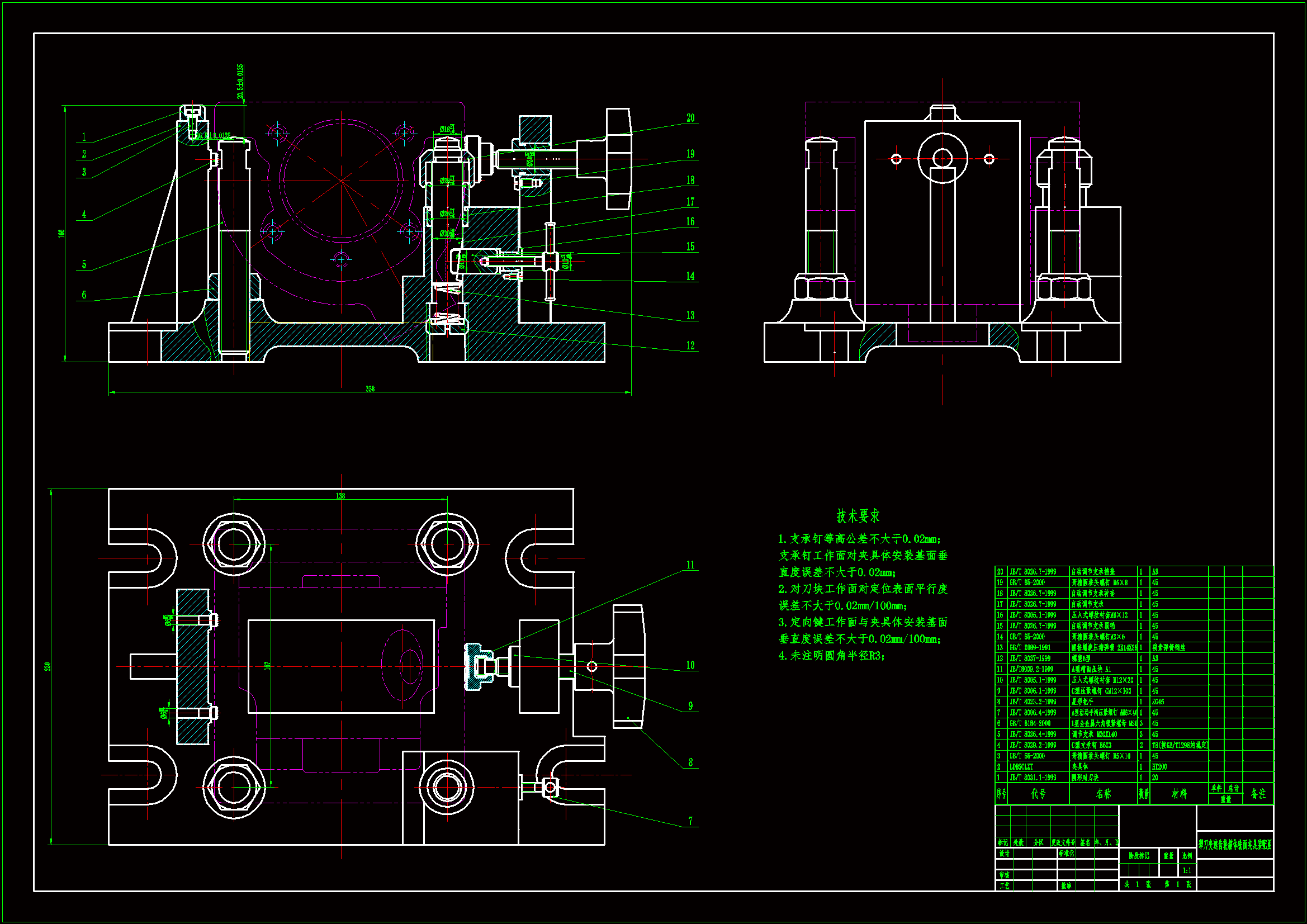Click balloon number 11 in plan view

point(690,565)
